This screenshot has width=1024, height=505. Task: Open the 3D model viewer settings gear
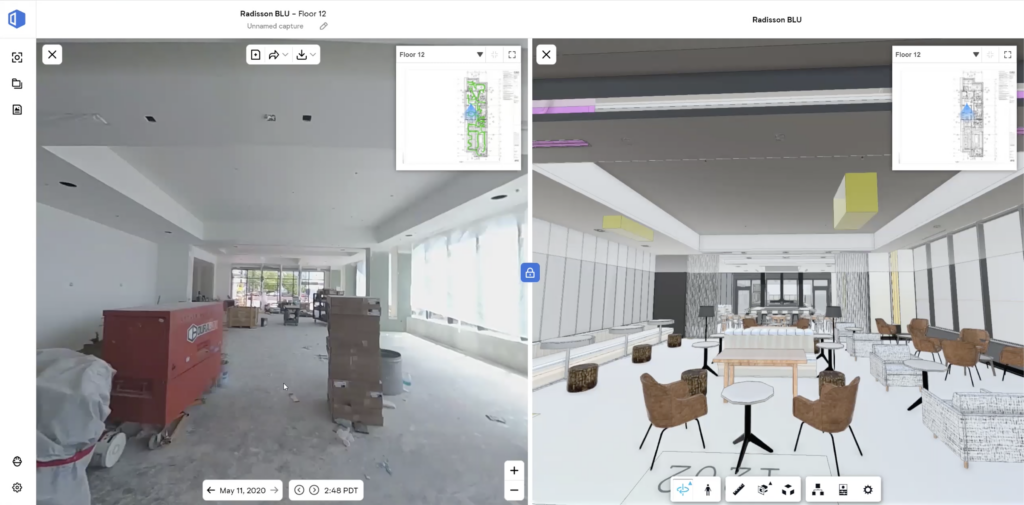pos(867,490)
